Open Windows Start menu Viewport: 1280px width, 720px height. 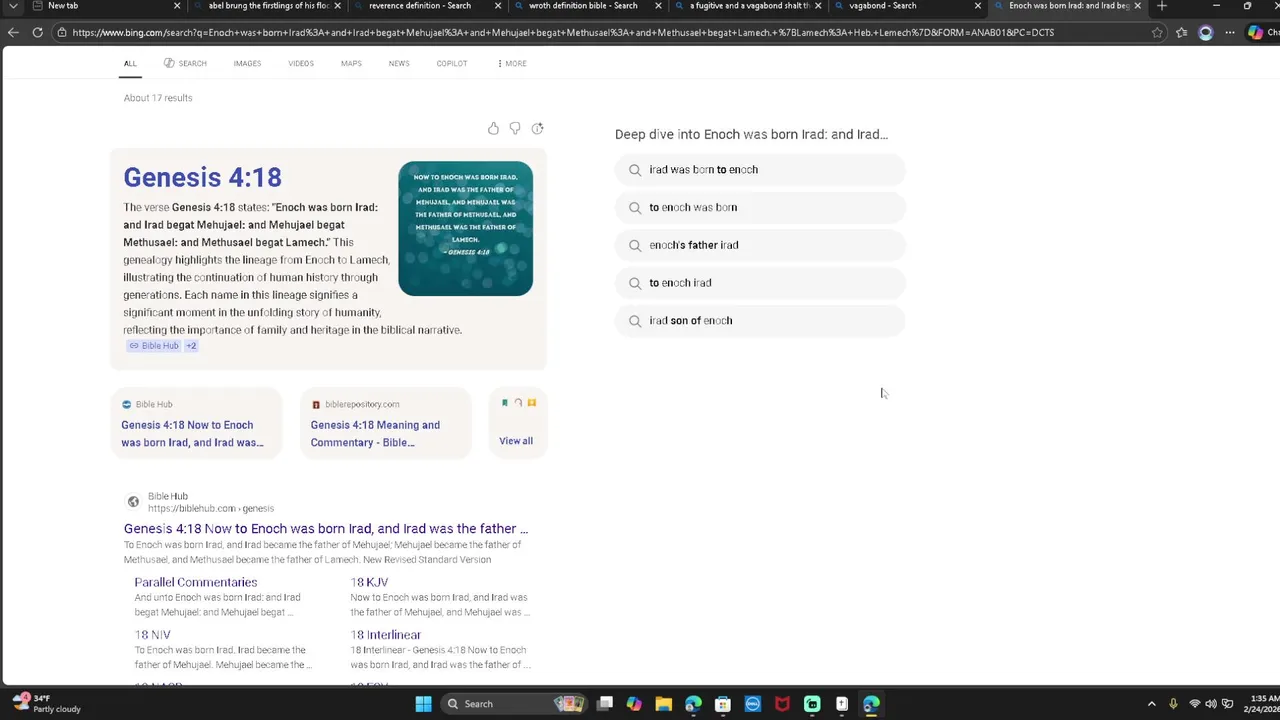pos(423,704)
